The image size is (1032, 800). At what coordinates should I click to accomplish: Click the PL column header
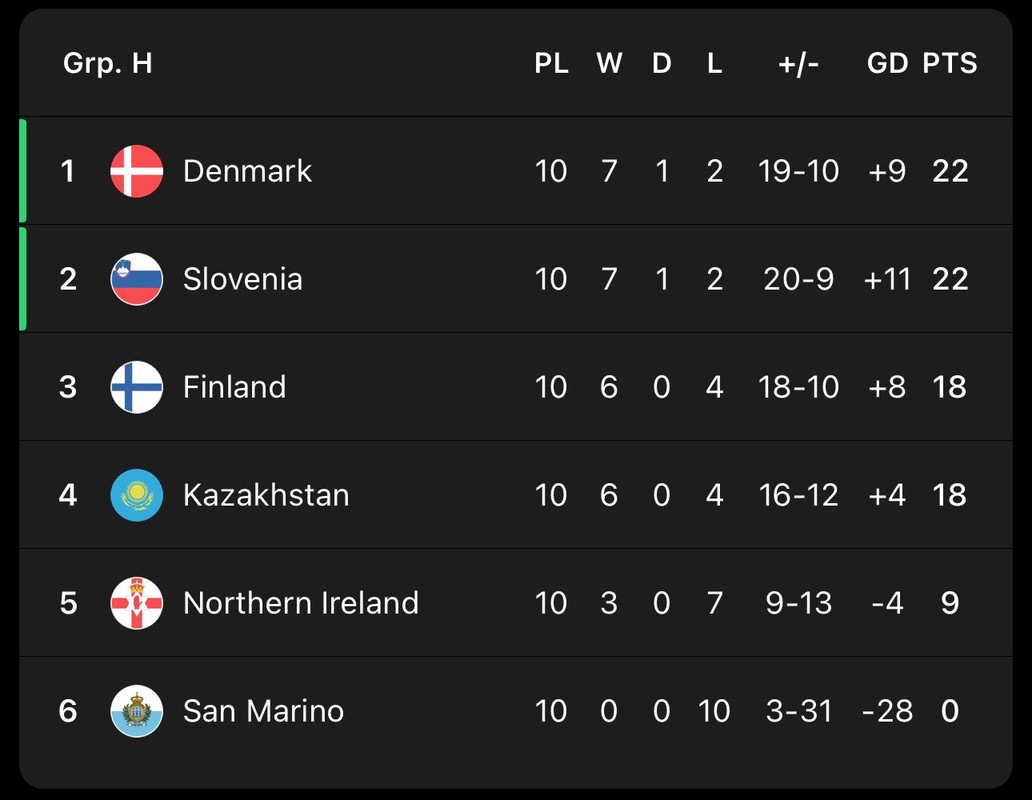coord(552,63)
